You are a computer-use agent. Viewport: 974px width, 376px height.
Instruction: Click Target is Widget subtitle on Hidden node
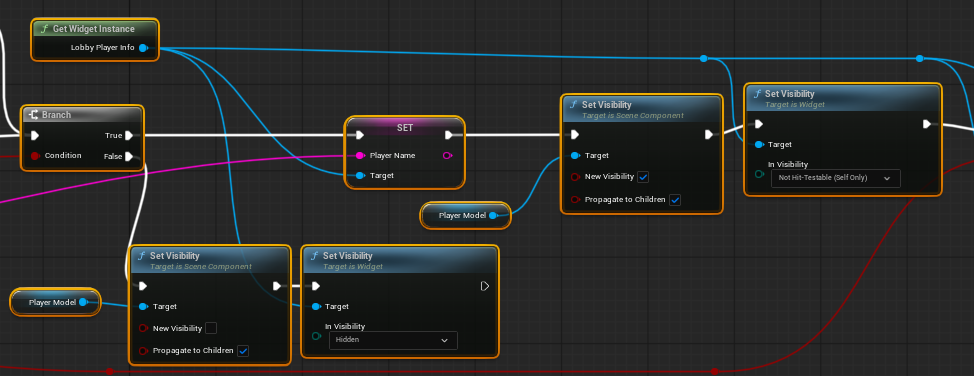(x=353, y=267)
